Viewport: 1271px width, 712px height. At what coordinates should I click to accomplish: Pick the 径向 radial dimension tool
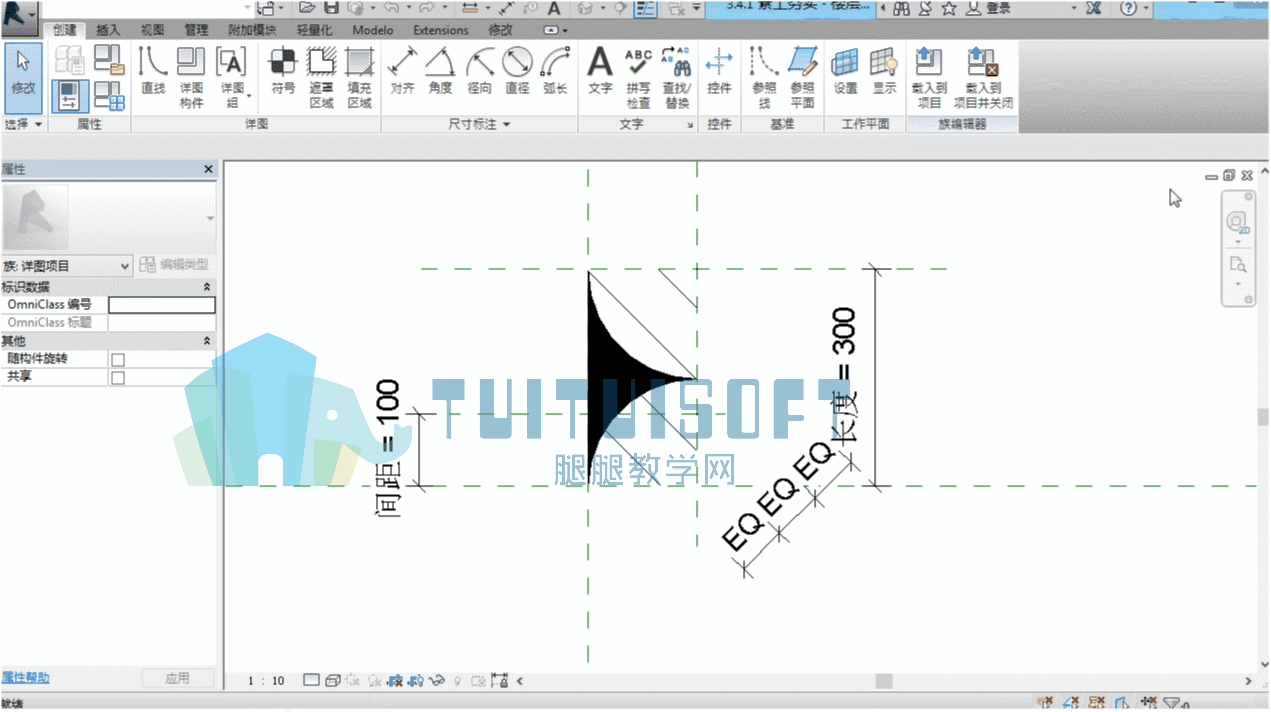click(479, 72)
